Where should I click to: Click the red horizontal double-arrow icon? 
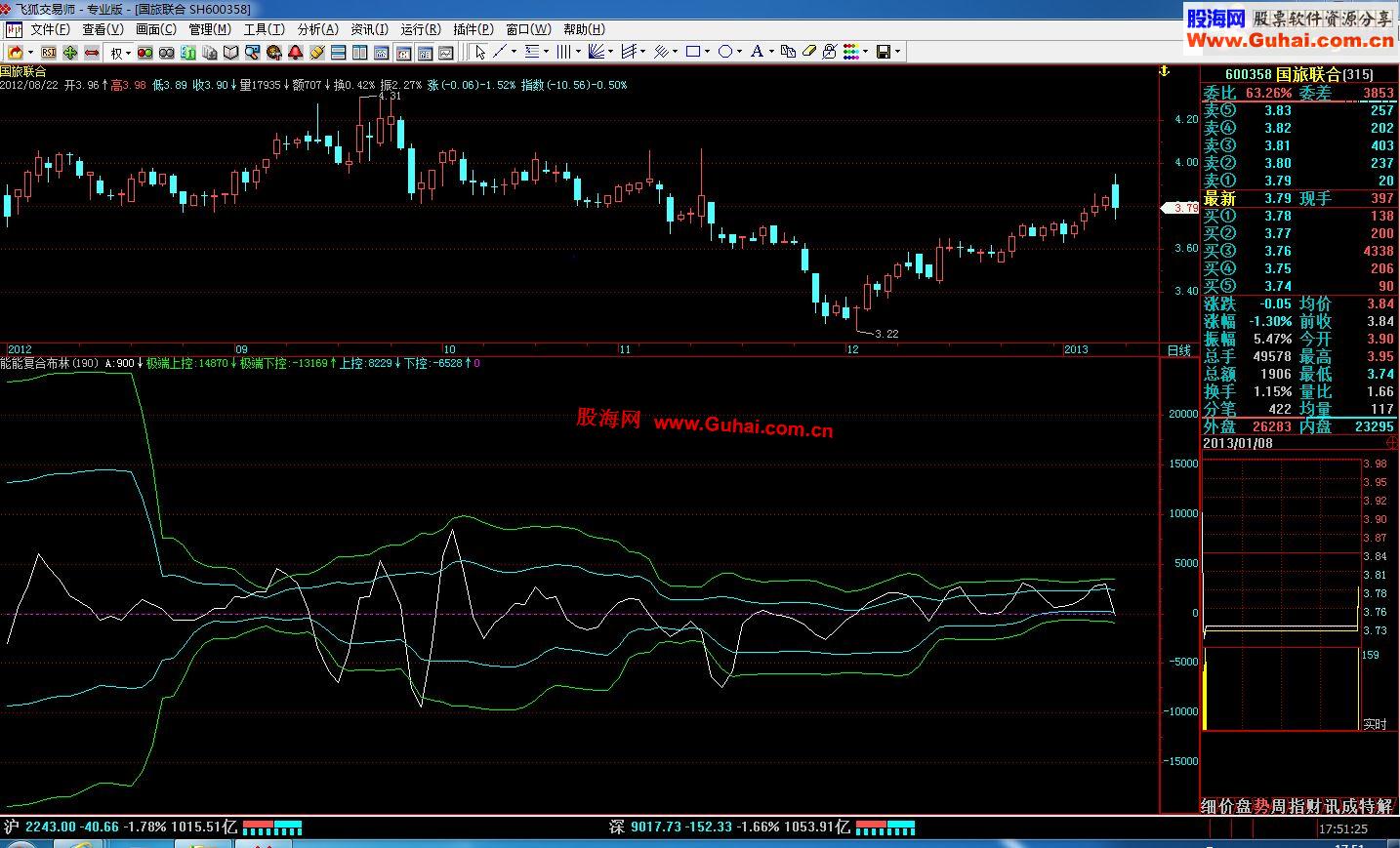91,52
